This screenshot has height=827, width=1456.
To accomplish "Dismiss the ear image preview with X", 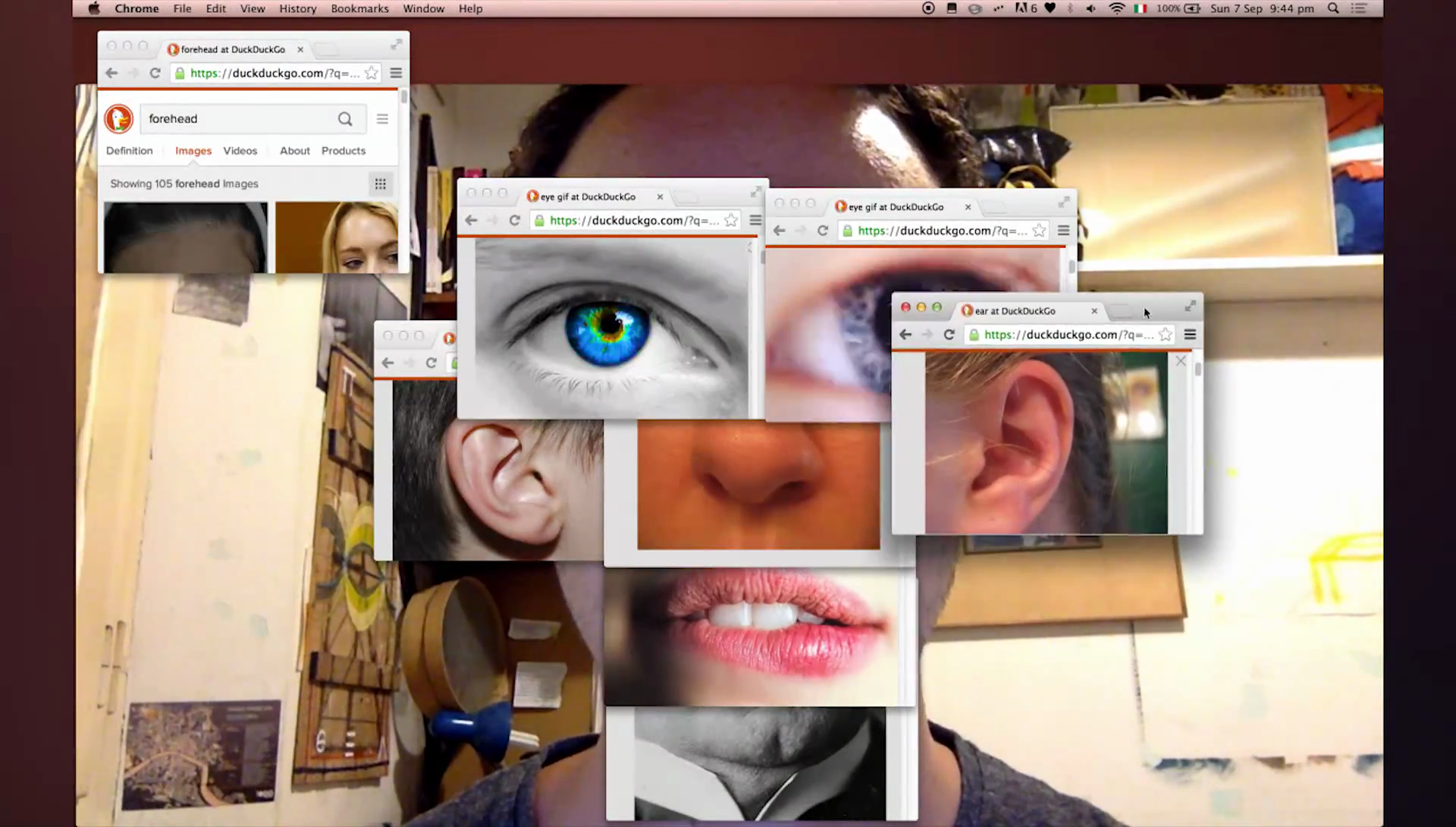I will pos(1181,361).
